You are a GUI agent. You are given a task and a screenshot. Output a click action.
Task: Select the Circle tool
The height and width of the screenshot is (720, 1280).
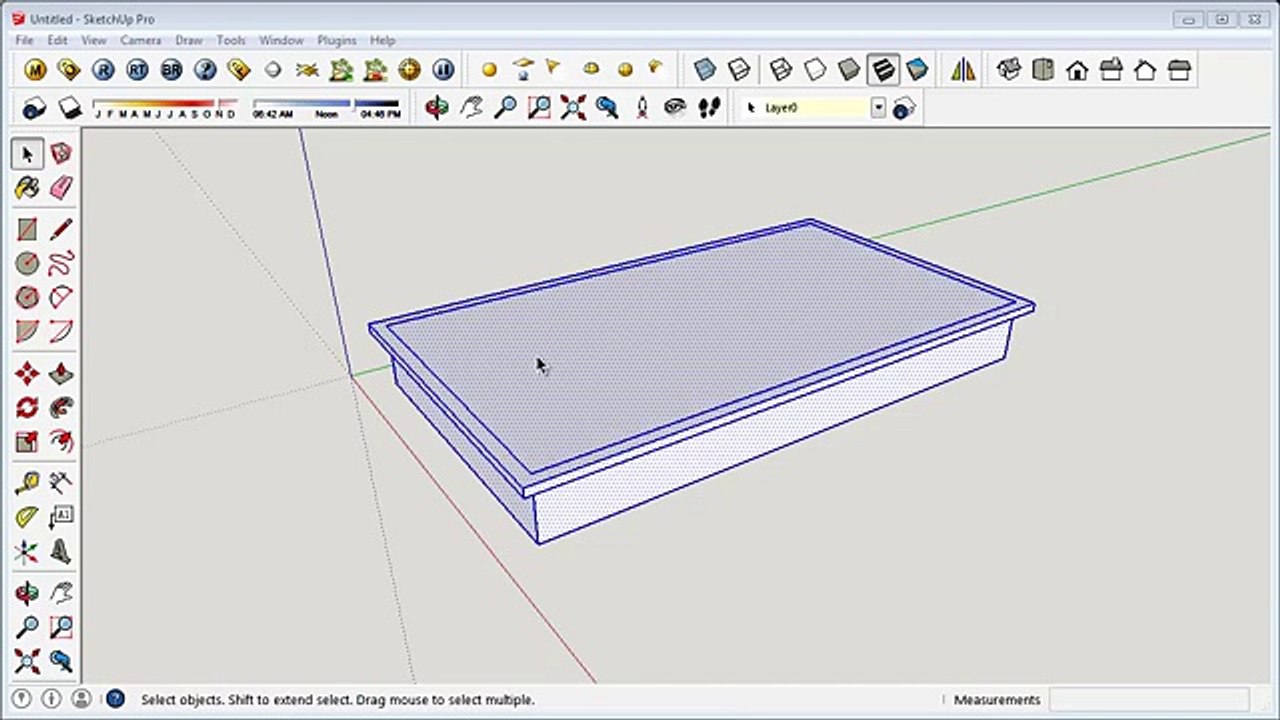(x=27, y=263)
